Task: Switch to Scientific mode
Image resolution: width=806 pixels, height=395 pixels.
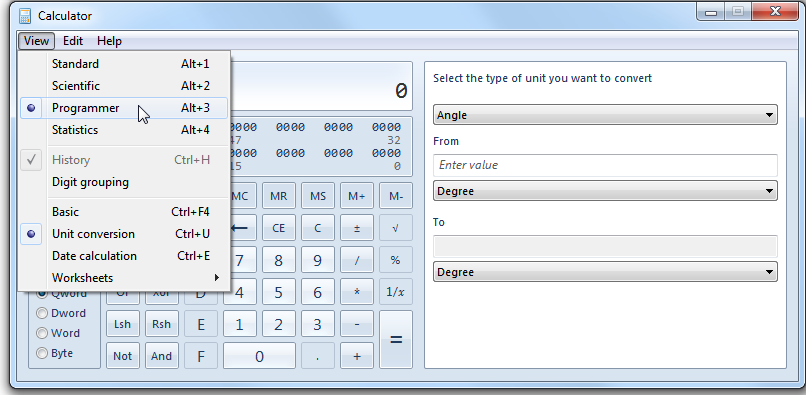Action: coord(123,86)
